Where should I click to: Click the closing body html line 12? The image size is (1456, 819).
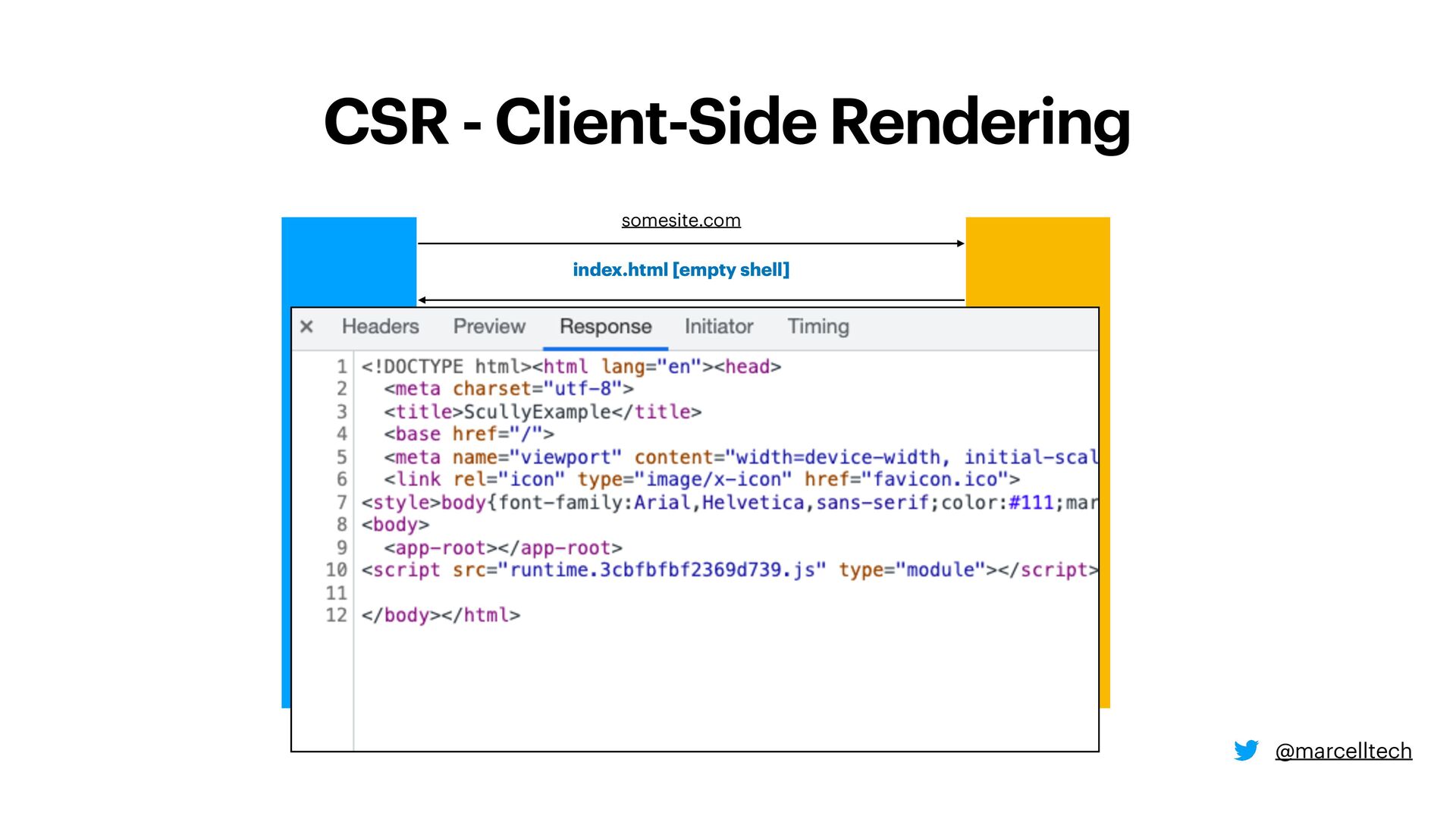click(x=441, y=615)
